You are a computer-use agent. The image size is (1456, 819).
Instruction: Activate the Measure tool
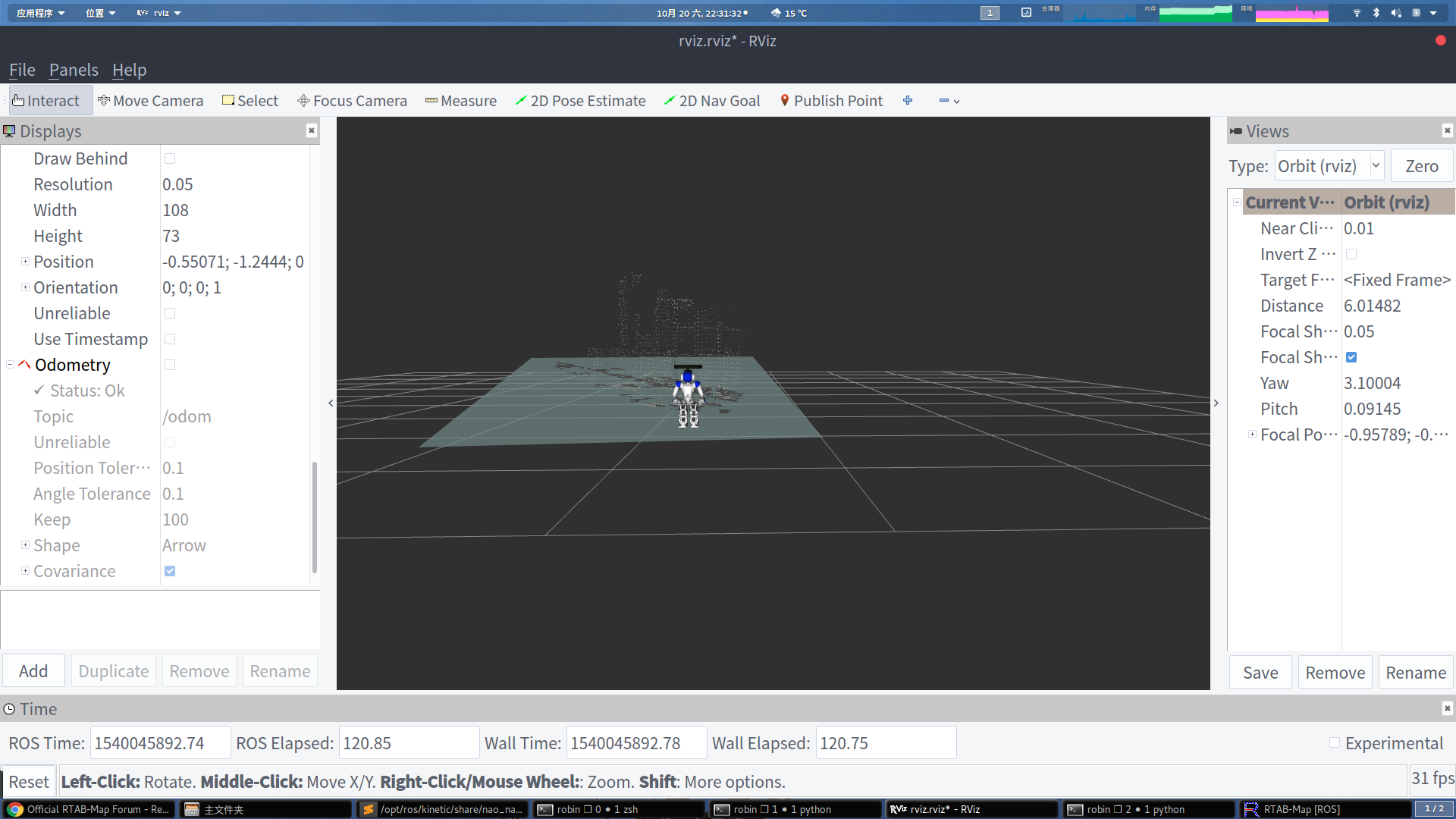(x=460, y=101)
